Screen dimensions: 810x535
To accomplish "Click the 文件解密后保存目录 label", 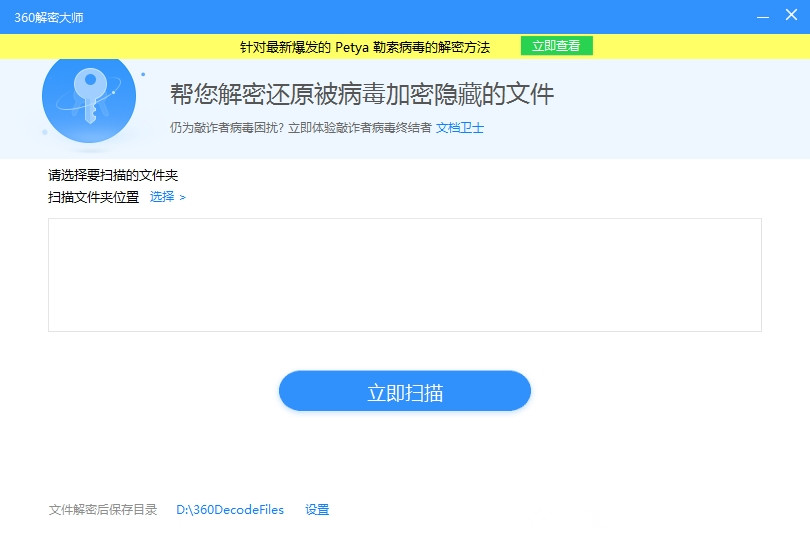I will (x=103, y=510).
